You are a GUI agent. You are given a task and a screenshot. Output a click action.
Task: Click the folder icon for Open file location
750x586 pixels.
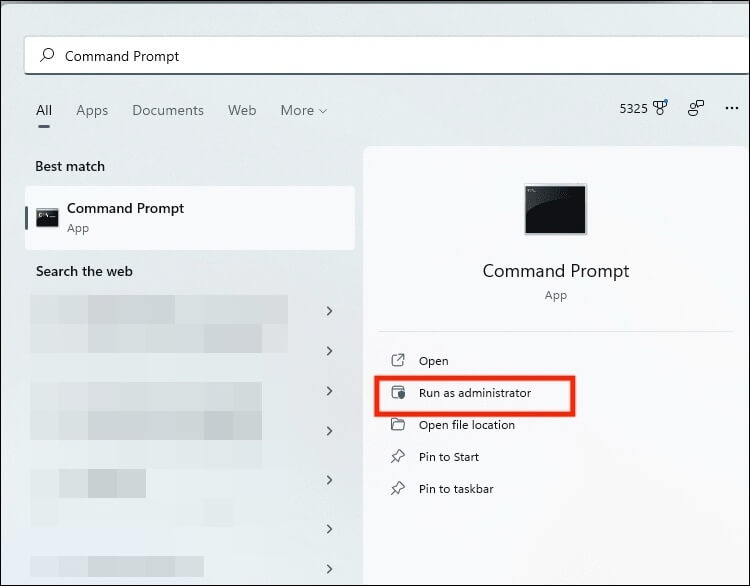pyautogui.click(x=398, y=425)
